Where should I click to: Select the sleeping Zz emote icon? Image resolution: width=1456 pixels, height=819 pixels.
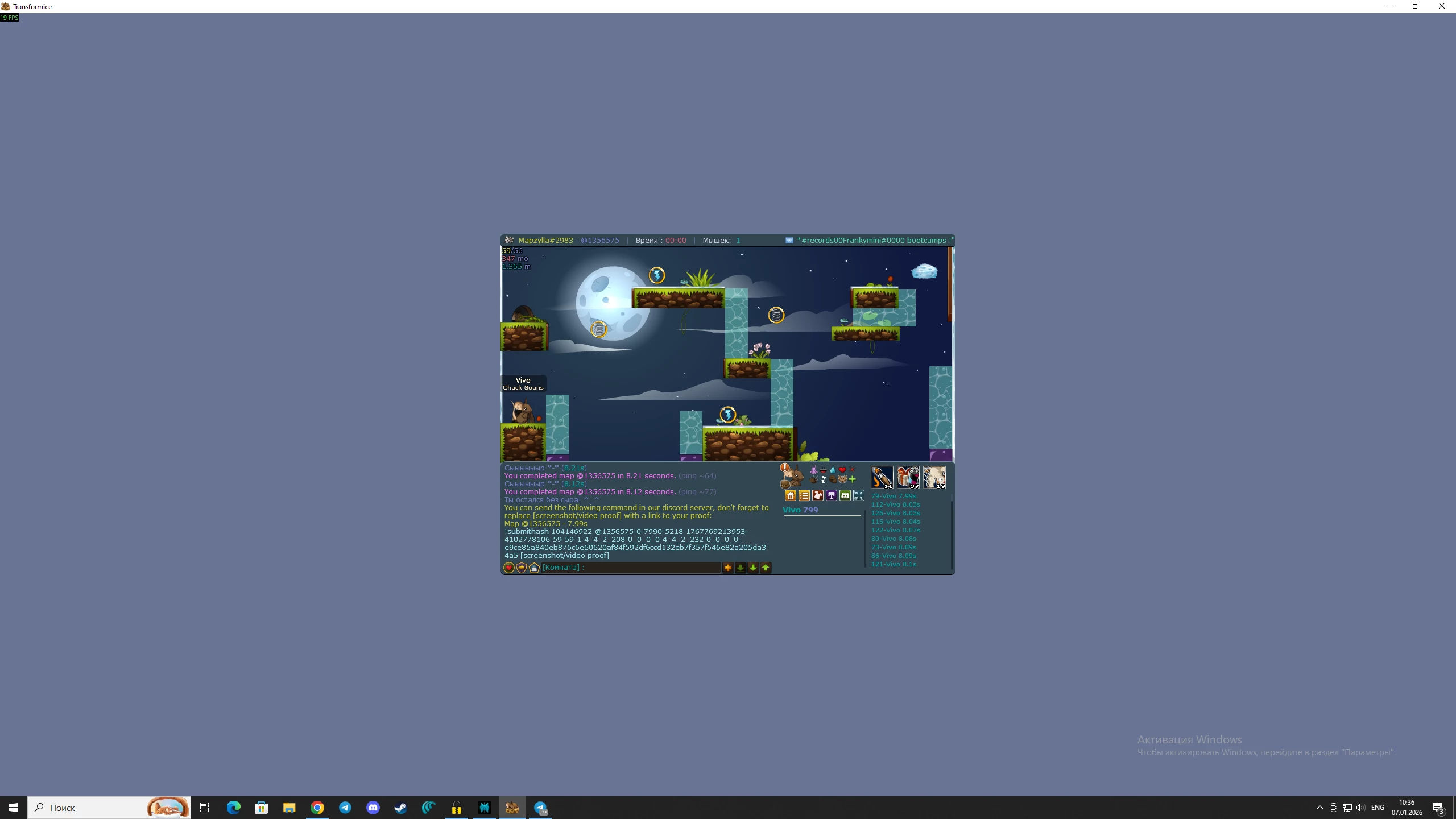click(x=823, y=479)
